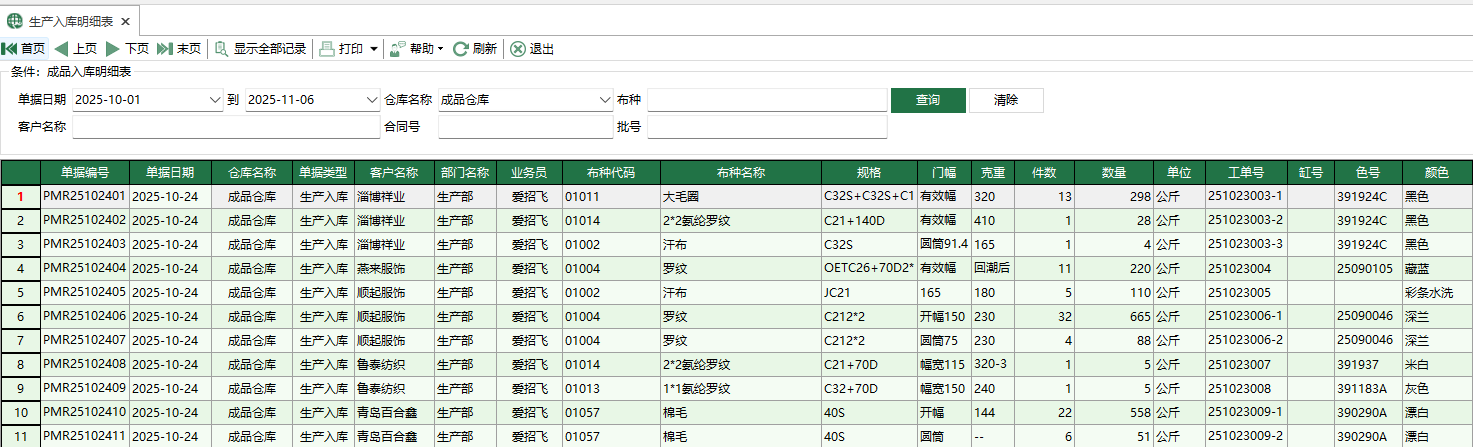Click customer cell 燕来服饰

394,268
